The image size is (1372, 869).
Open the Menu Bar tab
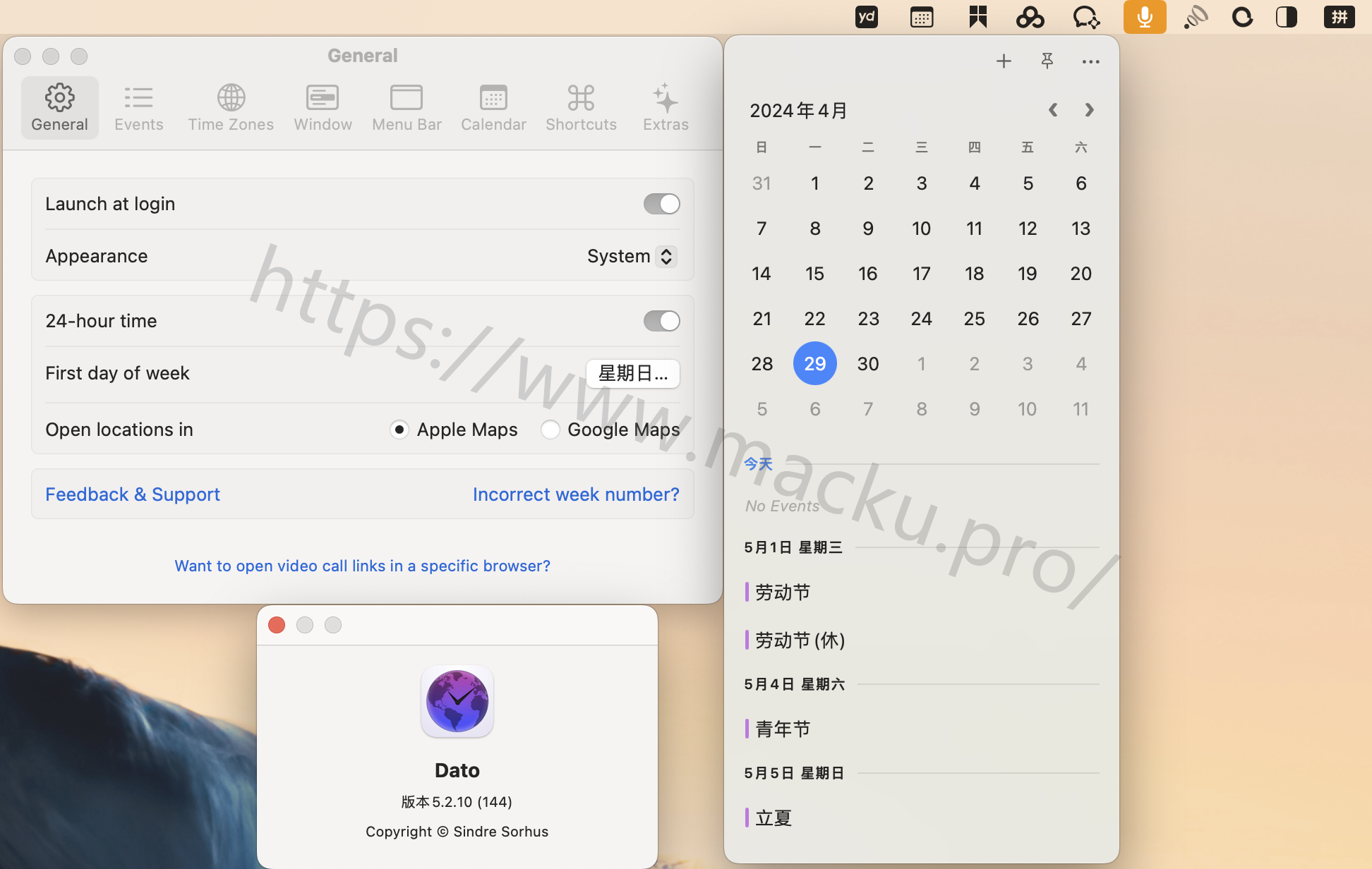(x=407, y=108)
